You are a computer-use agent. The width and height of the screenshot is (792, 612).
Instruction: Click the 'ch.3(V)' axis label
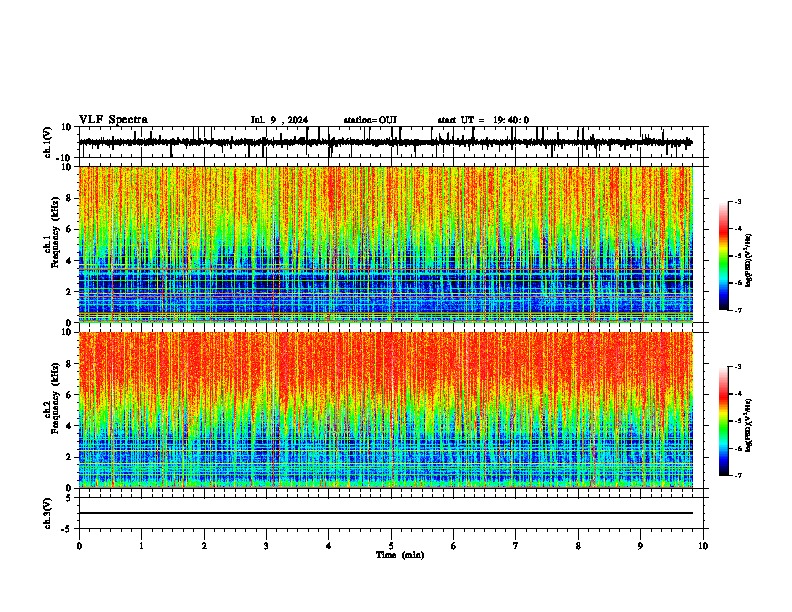click(x=47, y=513)
